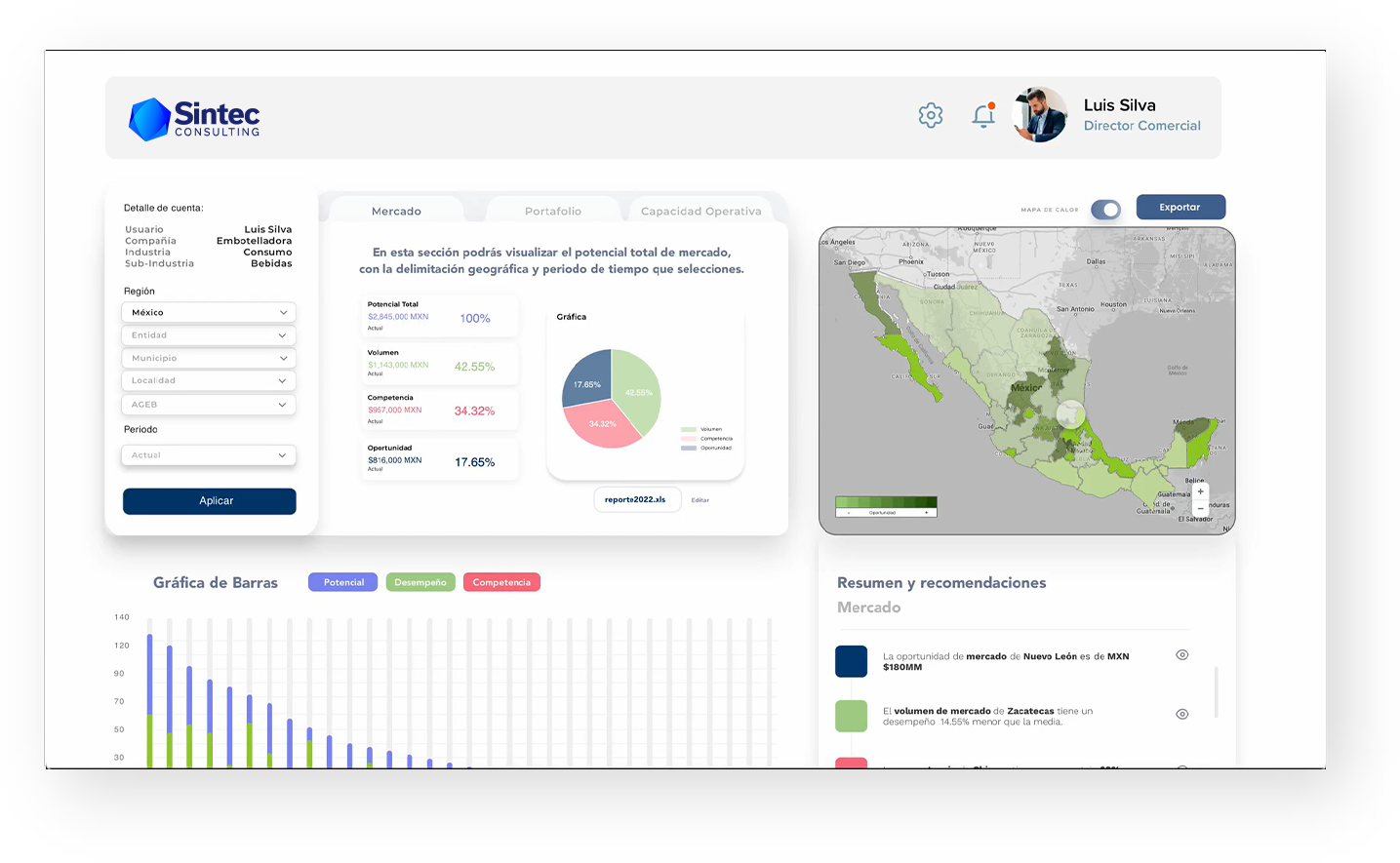
Task: Click the Volumen legend entry in chart
Action: 702,429
